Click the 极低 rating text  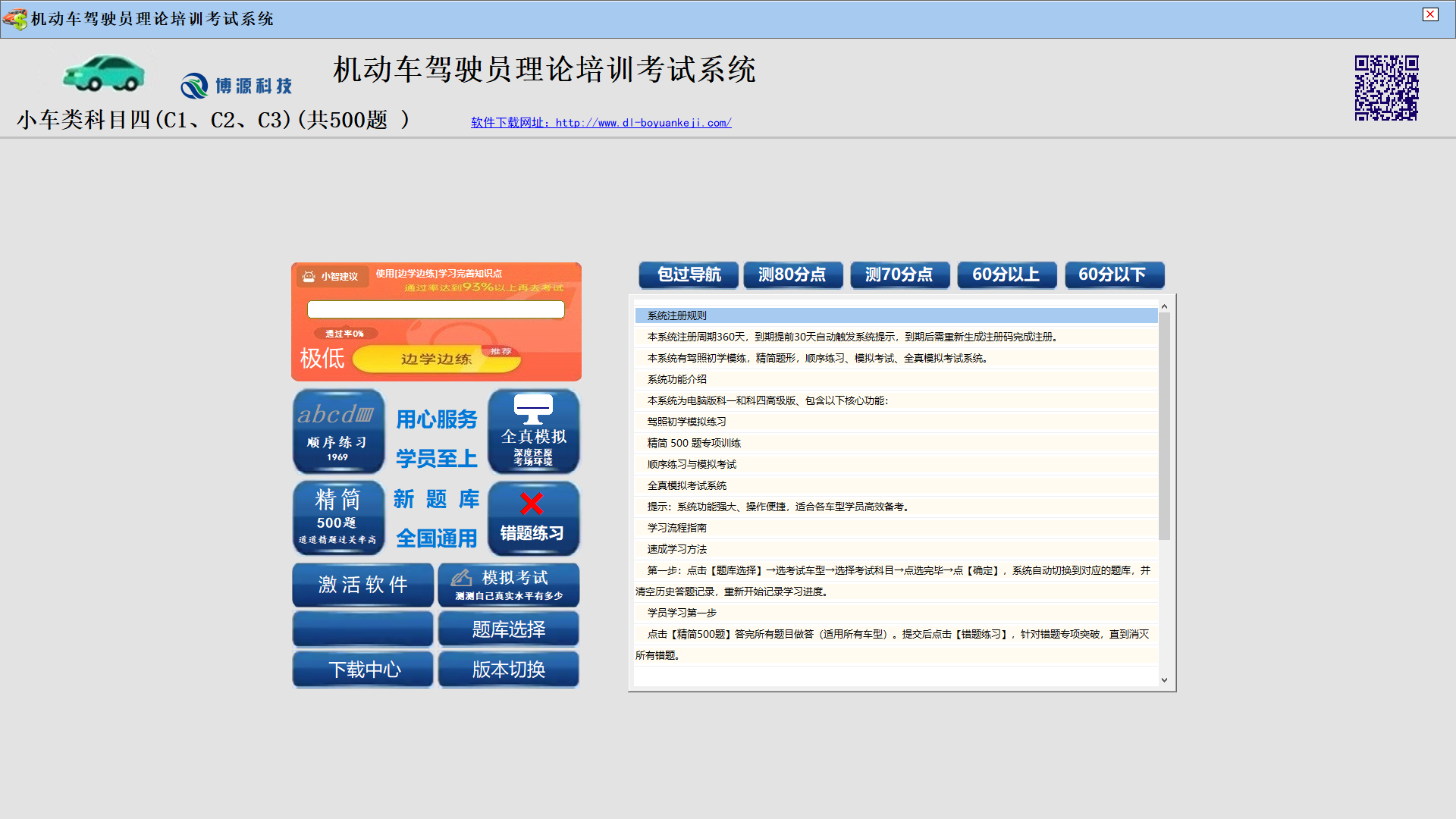tap(322, 358)
